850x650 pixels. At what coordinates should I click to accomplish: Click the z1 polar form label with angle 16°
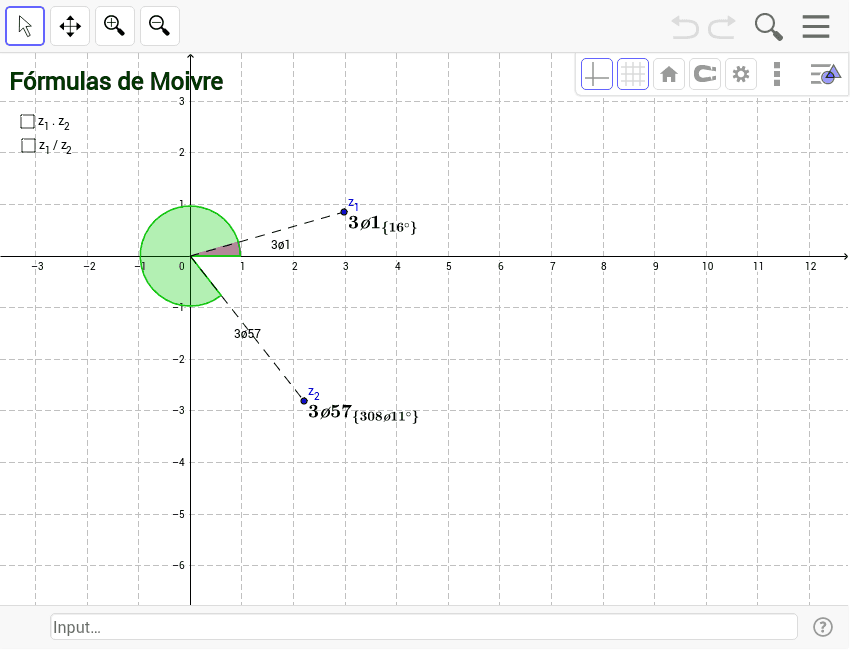382,224
